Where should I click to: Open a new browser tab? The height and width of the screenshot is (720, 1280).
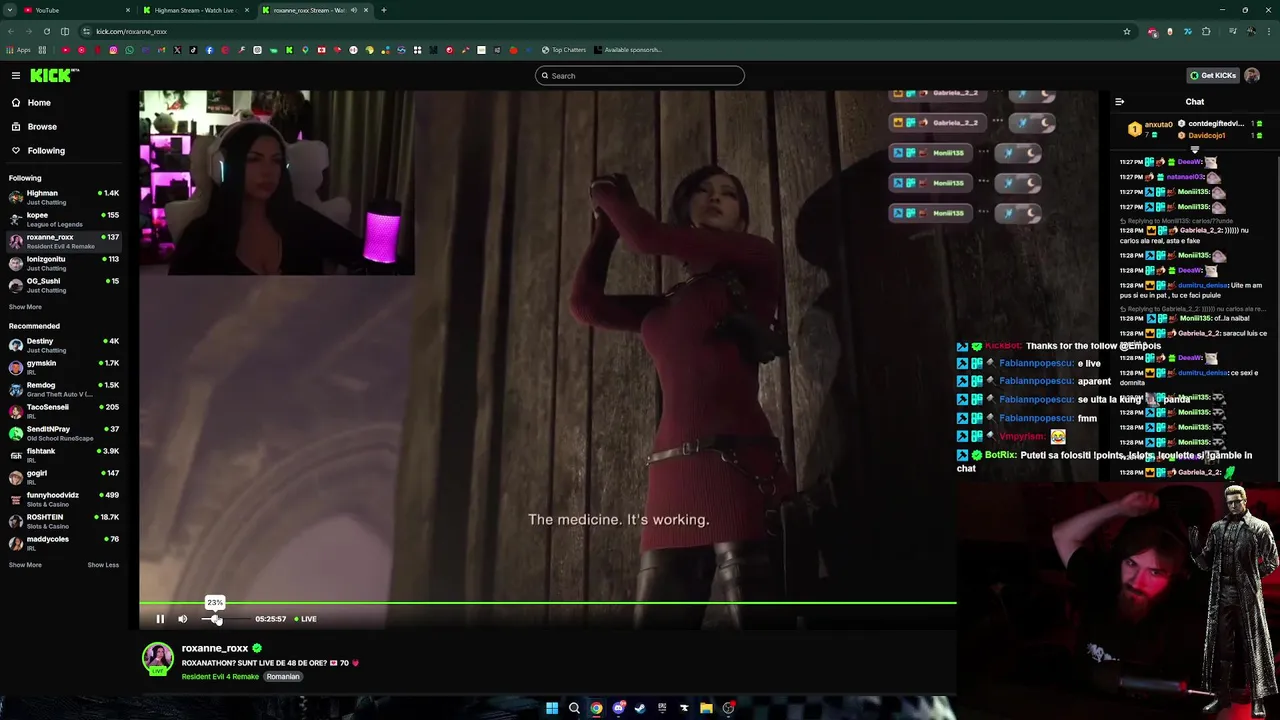point(383,10)
